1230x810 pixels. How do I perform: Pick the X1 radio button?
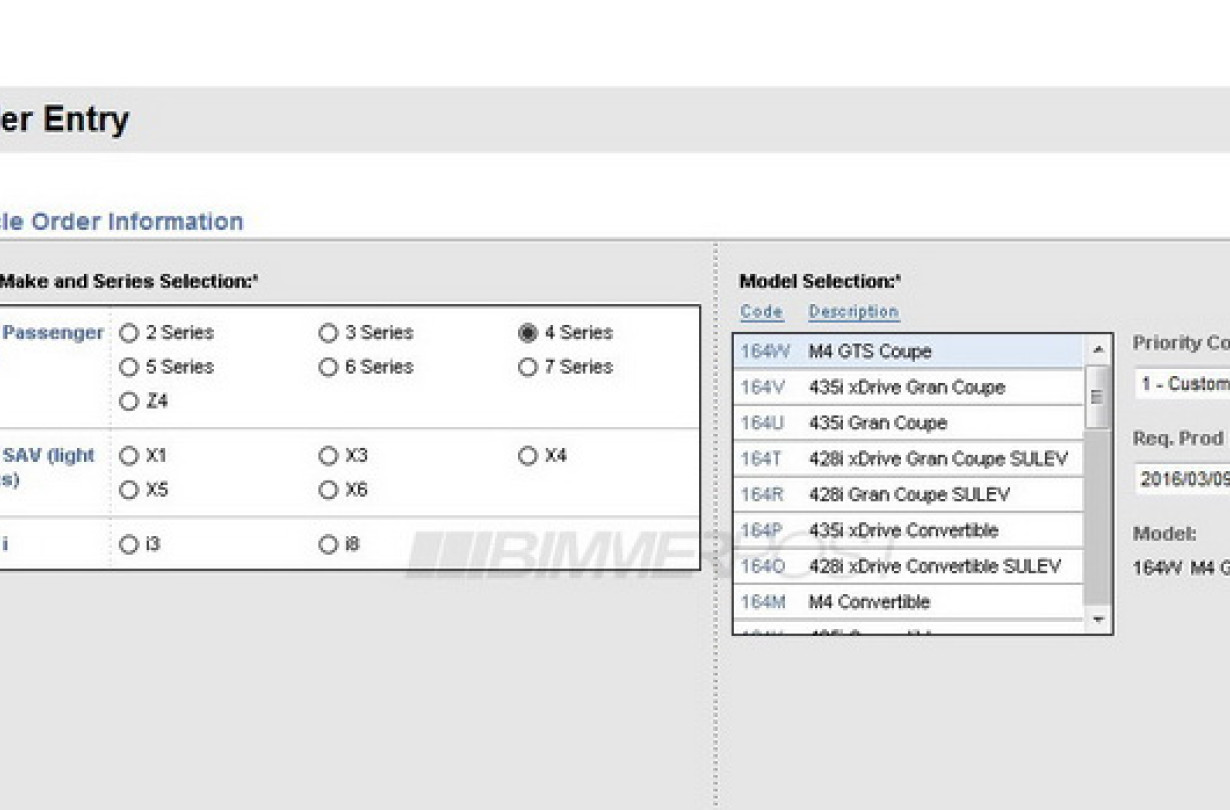(128, 456)
